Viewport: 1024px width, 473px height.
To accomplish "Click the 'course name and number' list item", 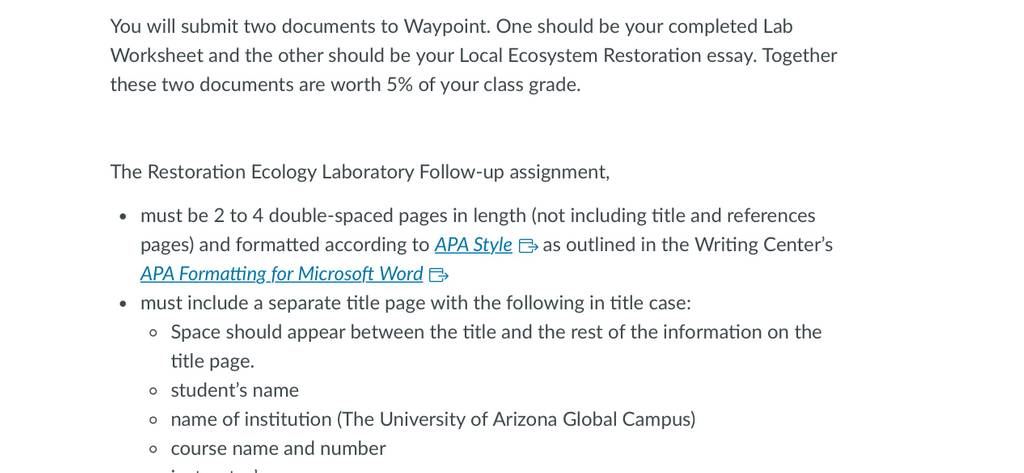I will point(278,448).
